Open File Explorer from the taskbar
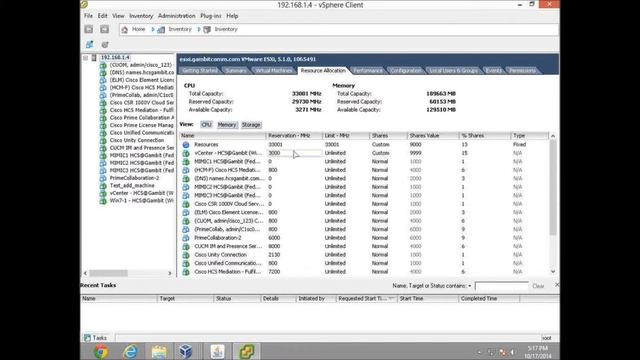The width and height of the screenshot is (640, 360). click(x=159, y=351)
